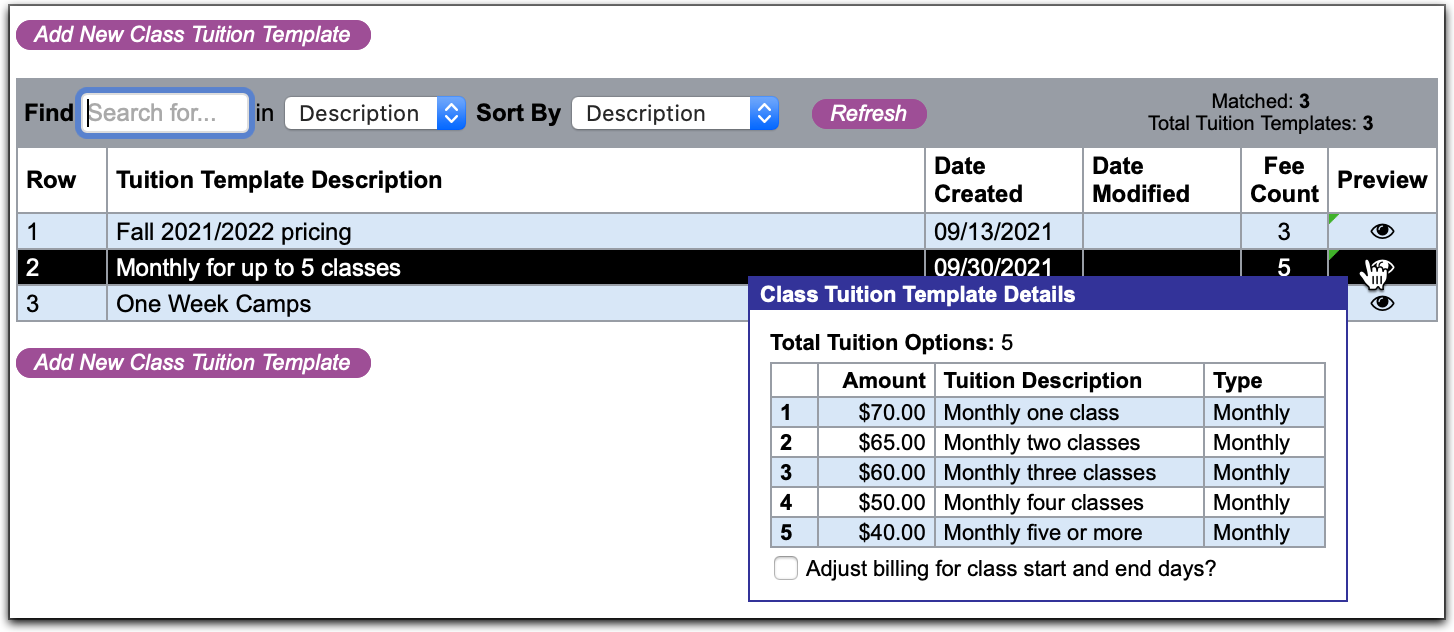The height and width of the screenshot is (632, 1454).
Task: Select Monthly for up to 5 classes row
Action: pyautogui.click(x=258, y=268)
